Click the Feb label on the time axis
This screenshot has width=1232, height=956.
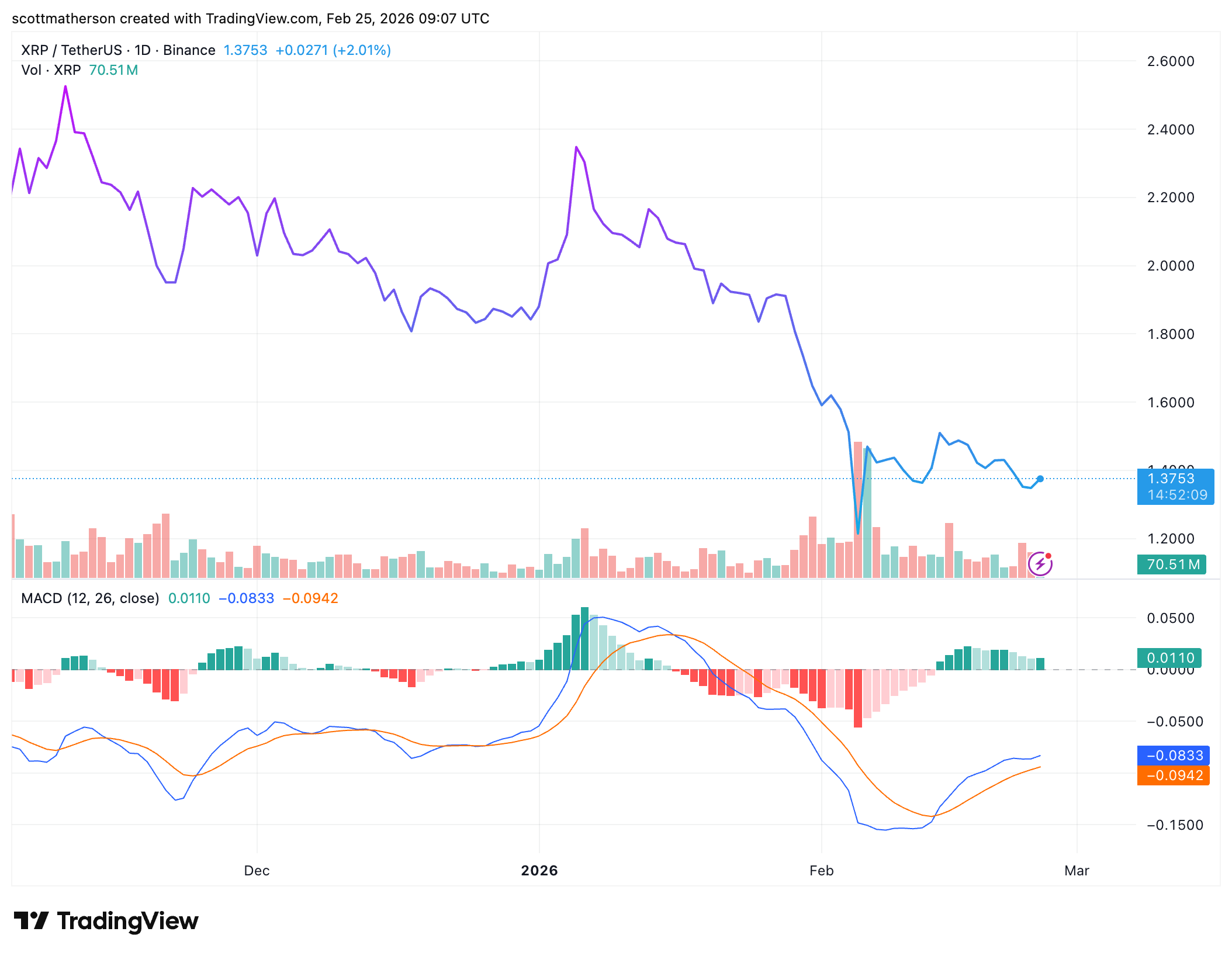point(821,870)
